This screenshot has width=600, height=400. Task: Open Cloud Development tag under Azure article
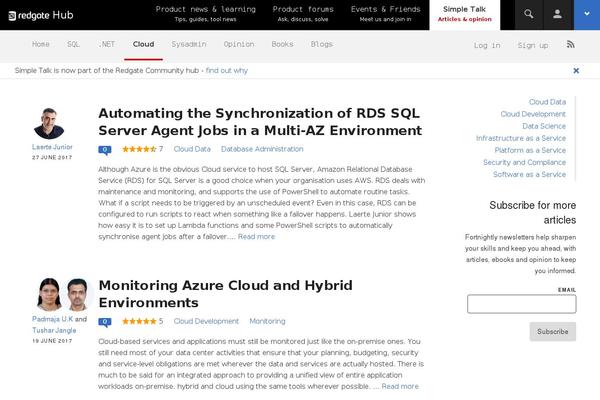[x=206, y=321]
